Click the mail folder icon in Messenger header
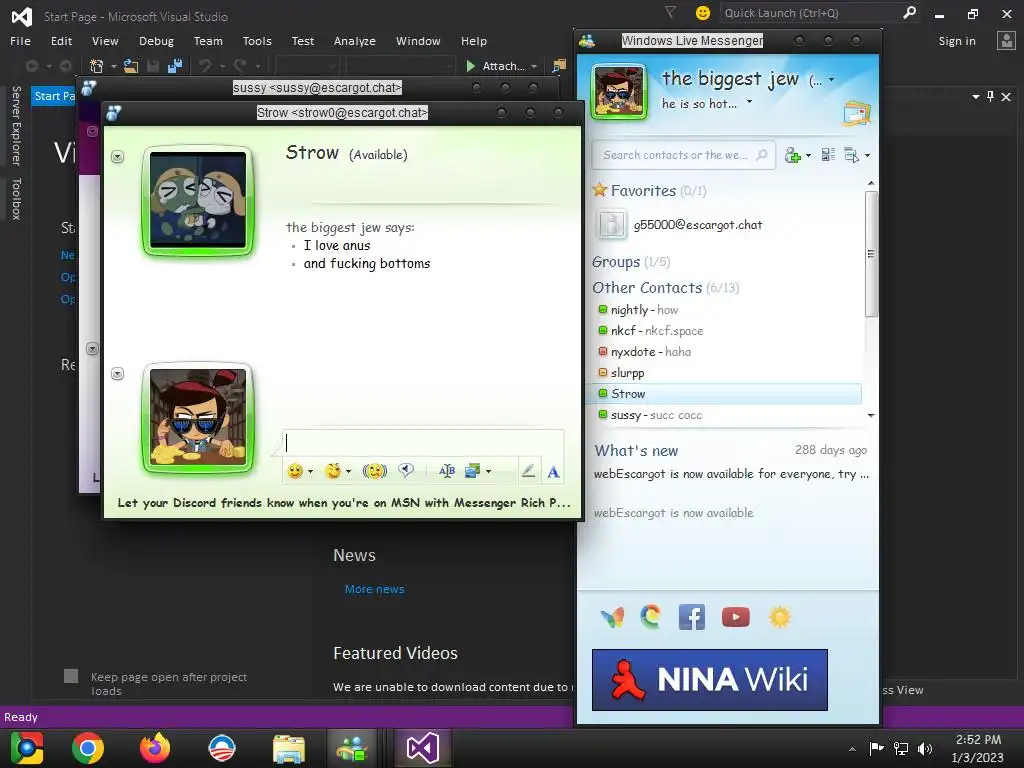The width and height of the screenshot is (1024, 768). click(857, 114)
